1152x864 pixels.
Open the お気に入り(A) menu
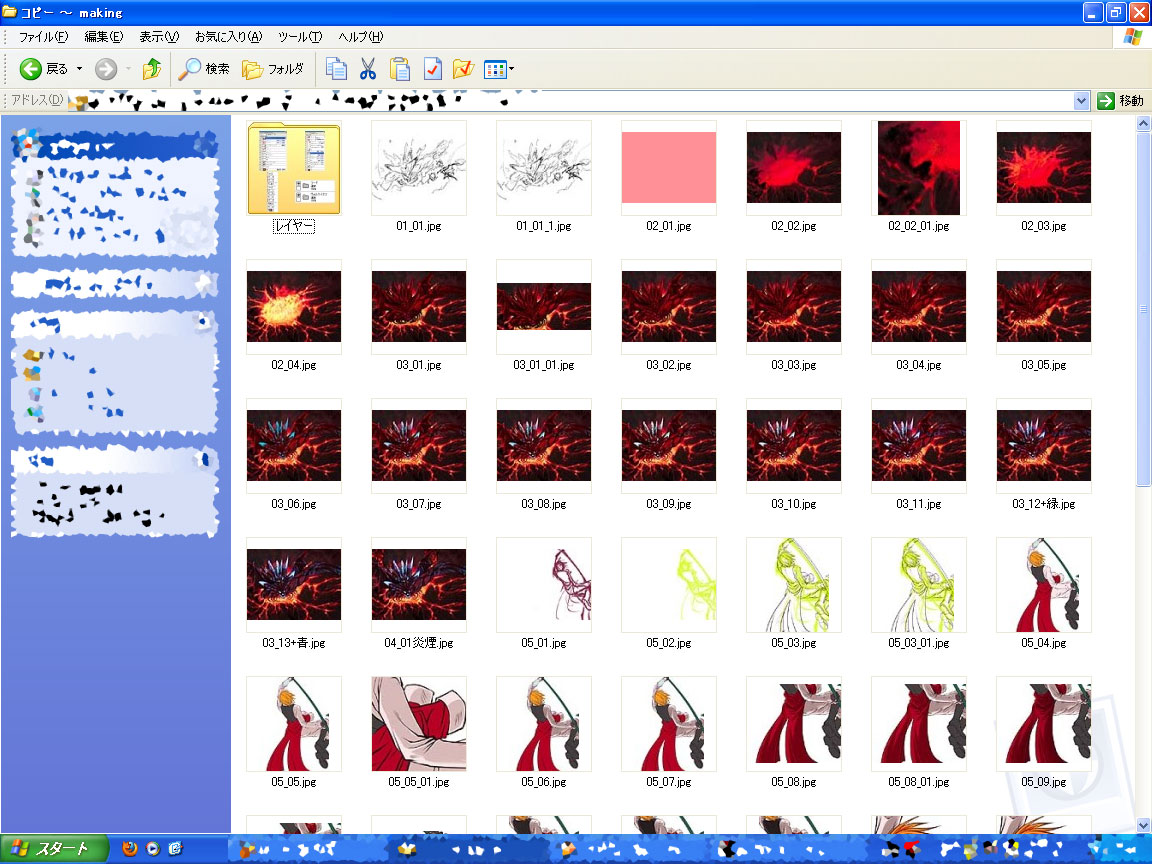coord(228,37)
